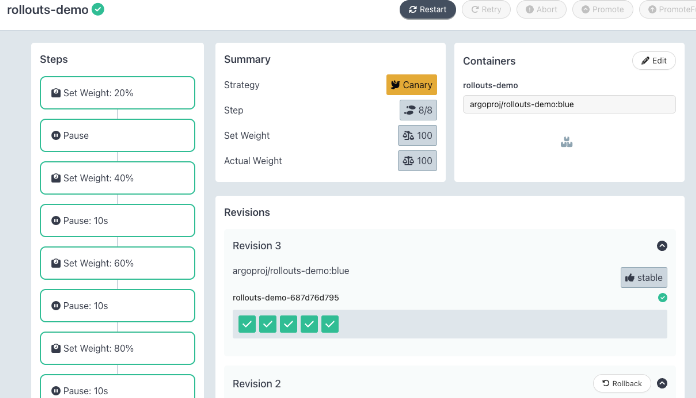The image size is (696, 398).
Task: Click the weight icon on Set Weight: 60% step
Action: [x=55, y=263]
